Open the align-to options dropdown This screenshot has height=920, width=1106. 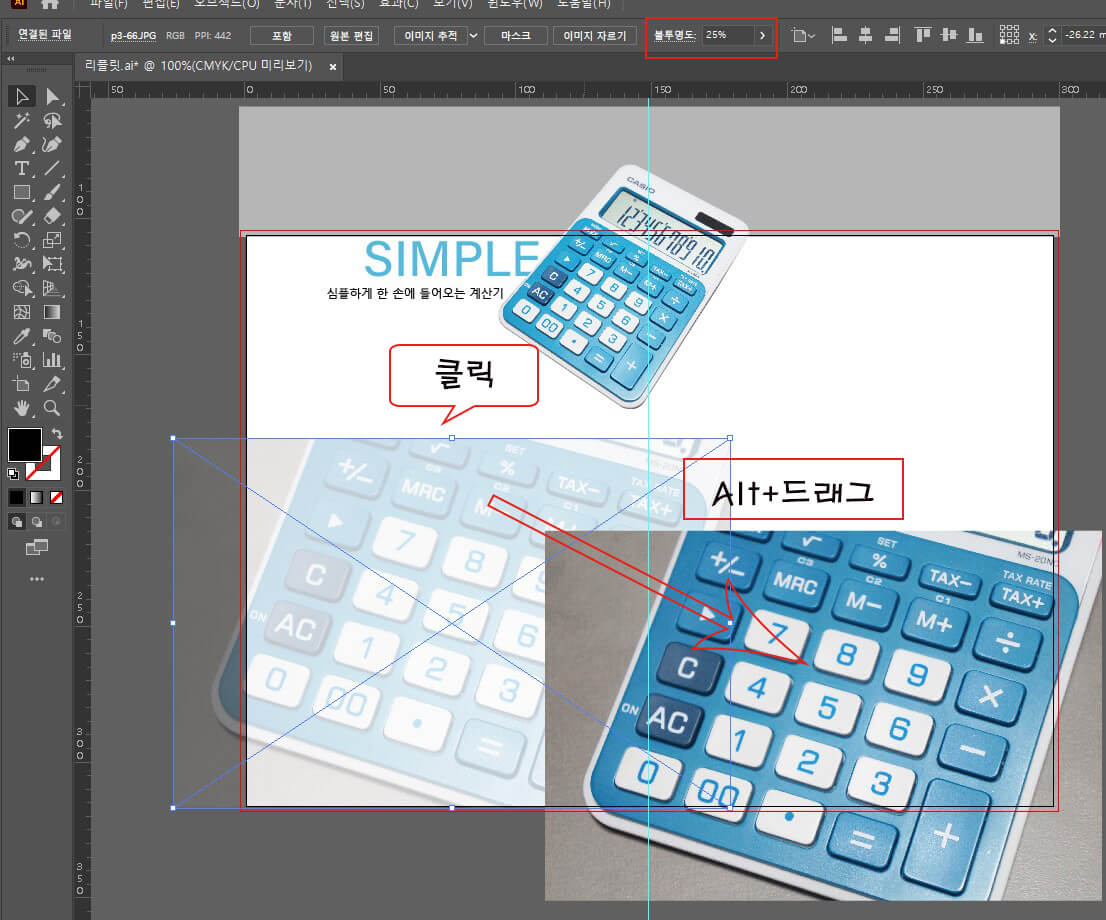(x=803, y=35)
